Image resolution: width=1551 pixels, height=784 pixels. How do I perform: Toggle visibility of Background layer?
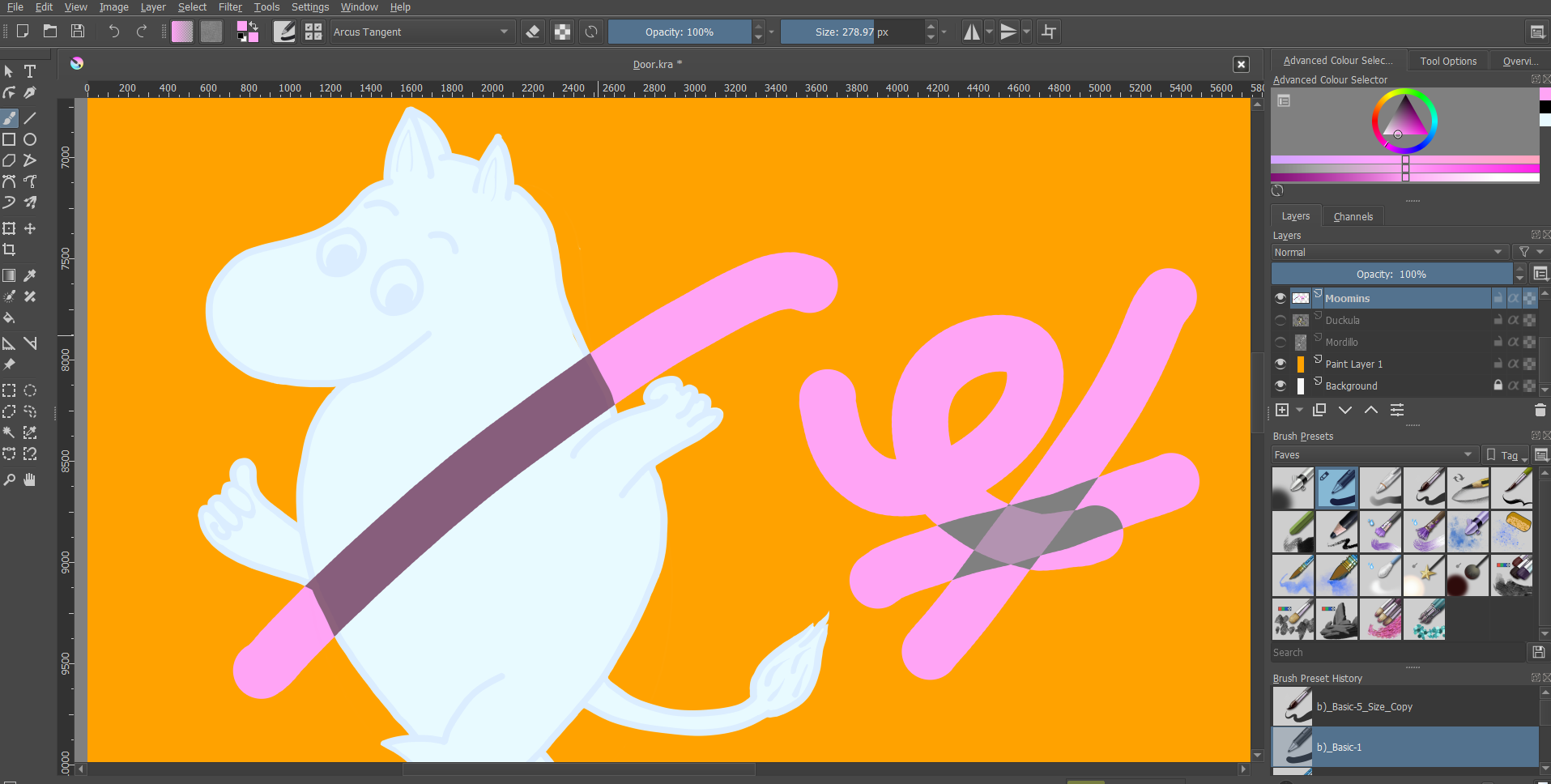click(1280, 386)
